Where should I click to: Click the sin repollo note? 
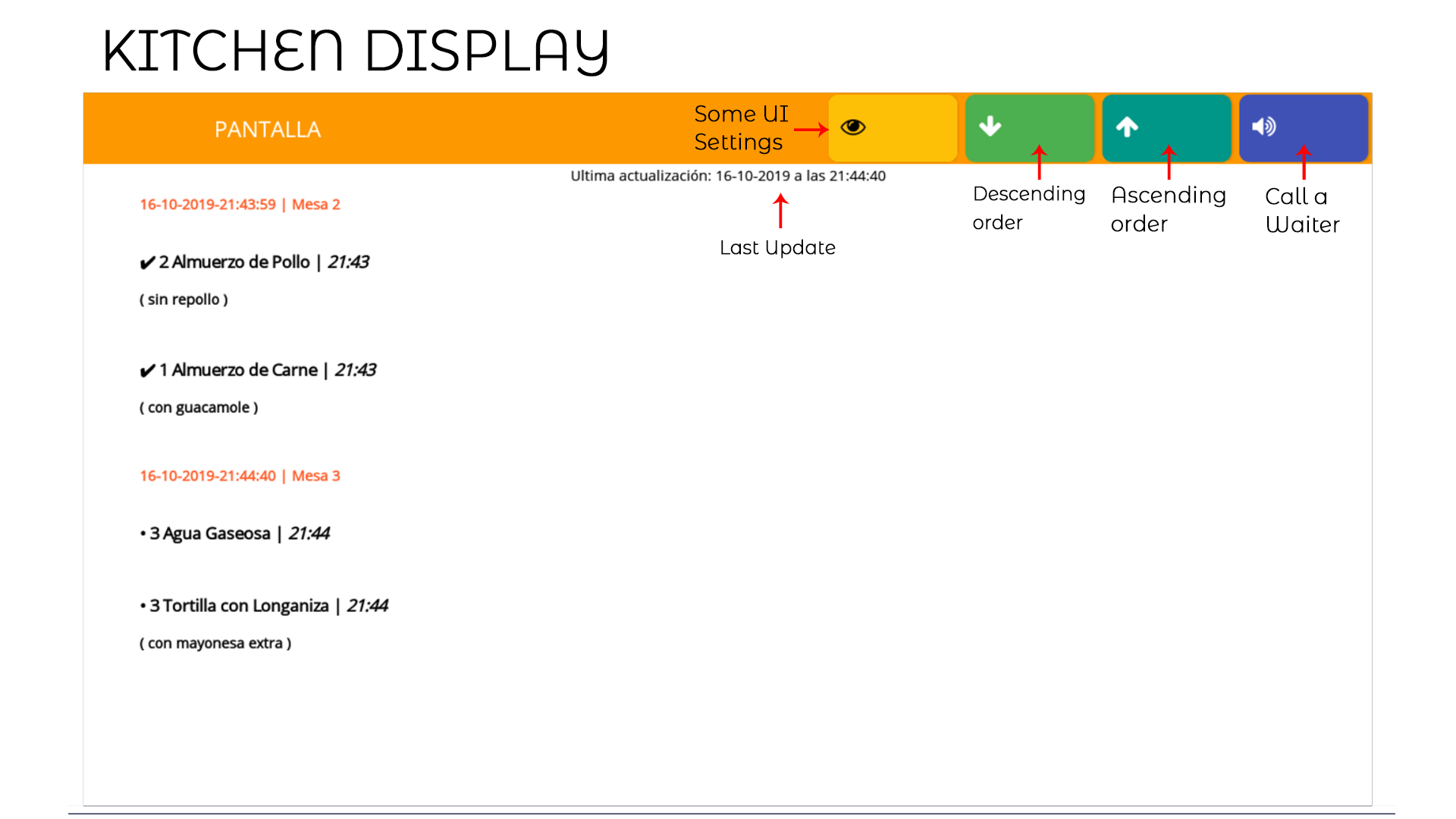click(x=184, y=300)
